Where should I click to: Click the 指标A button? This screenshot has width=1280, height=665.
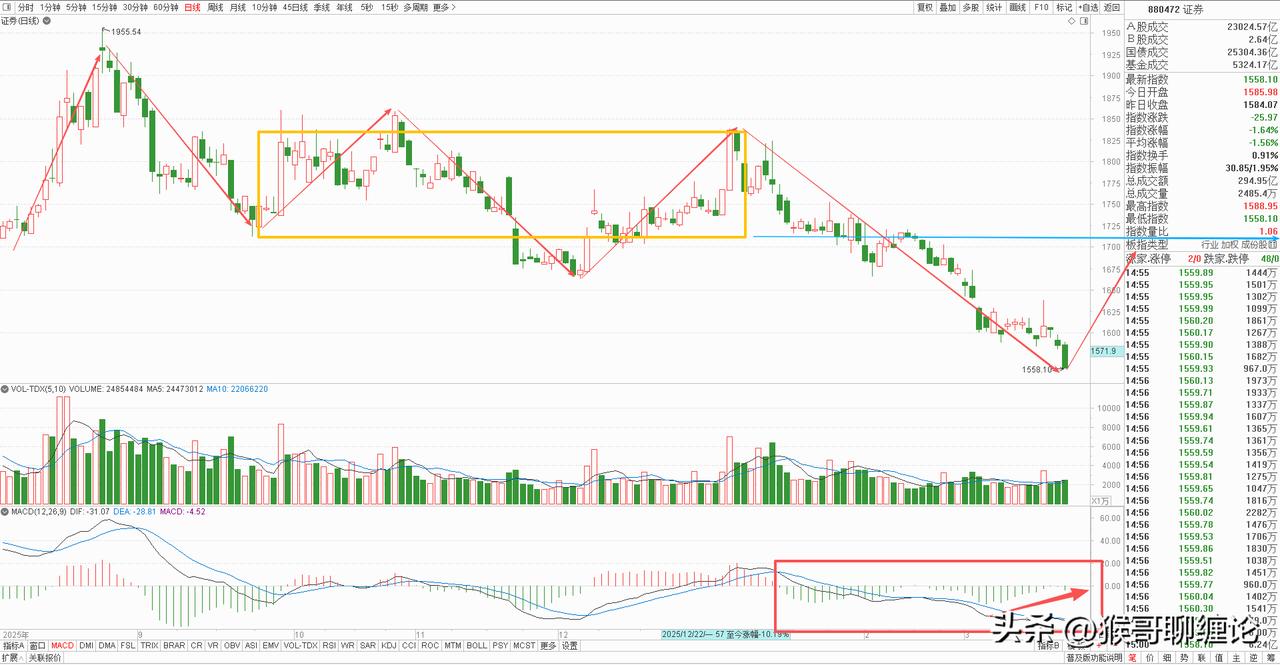click(x=13, y=645)
